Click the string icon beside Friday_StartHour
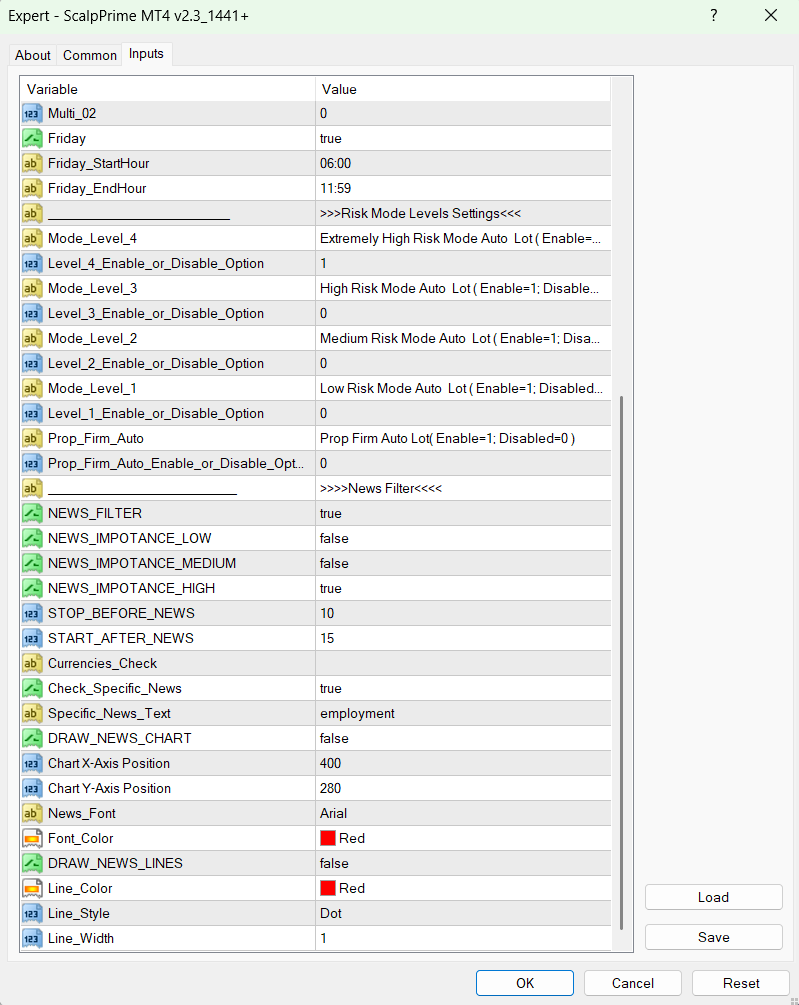 tap(32, 163)
